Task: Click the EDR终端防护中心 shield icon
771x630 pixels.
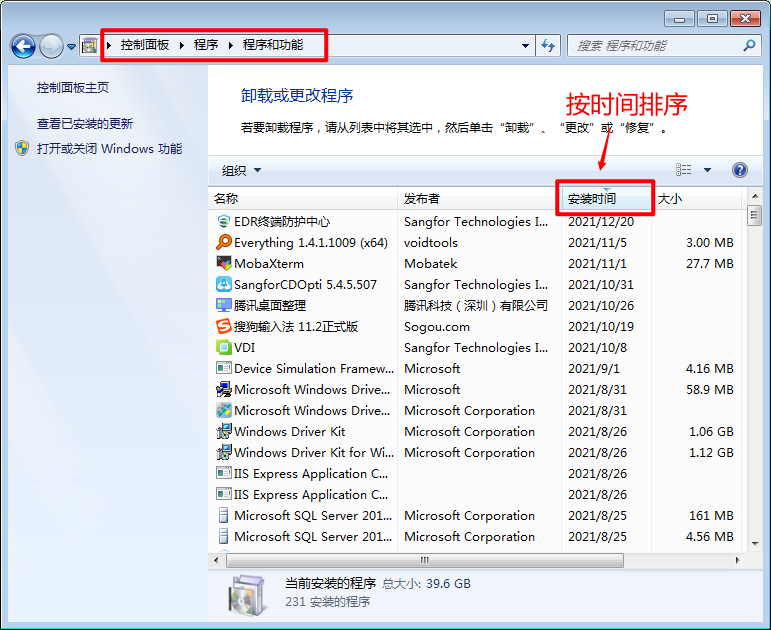Action: tap(224, 221)
